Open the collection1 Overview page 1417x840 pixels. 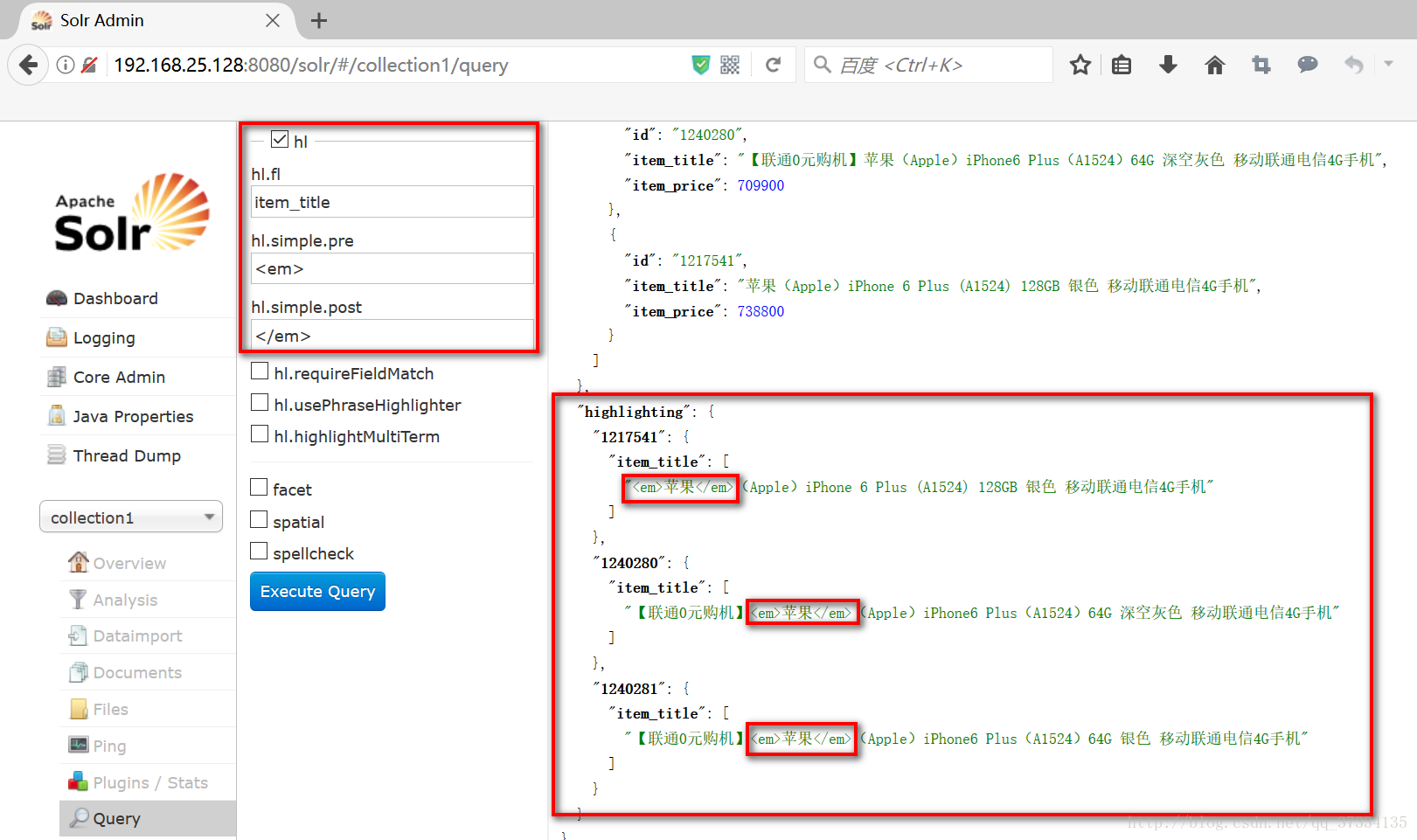[129, 563]
